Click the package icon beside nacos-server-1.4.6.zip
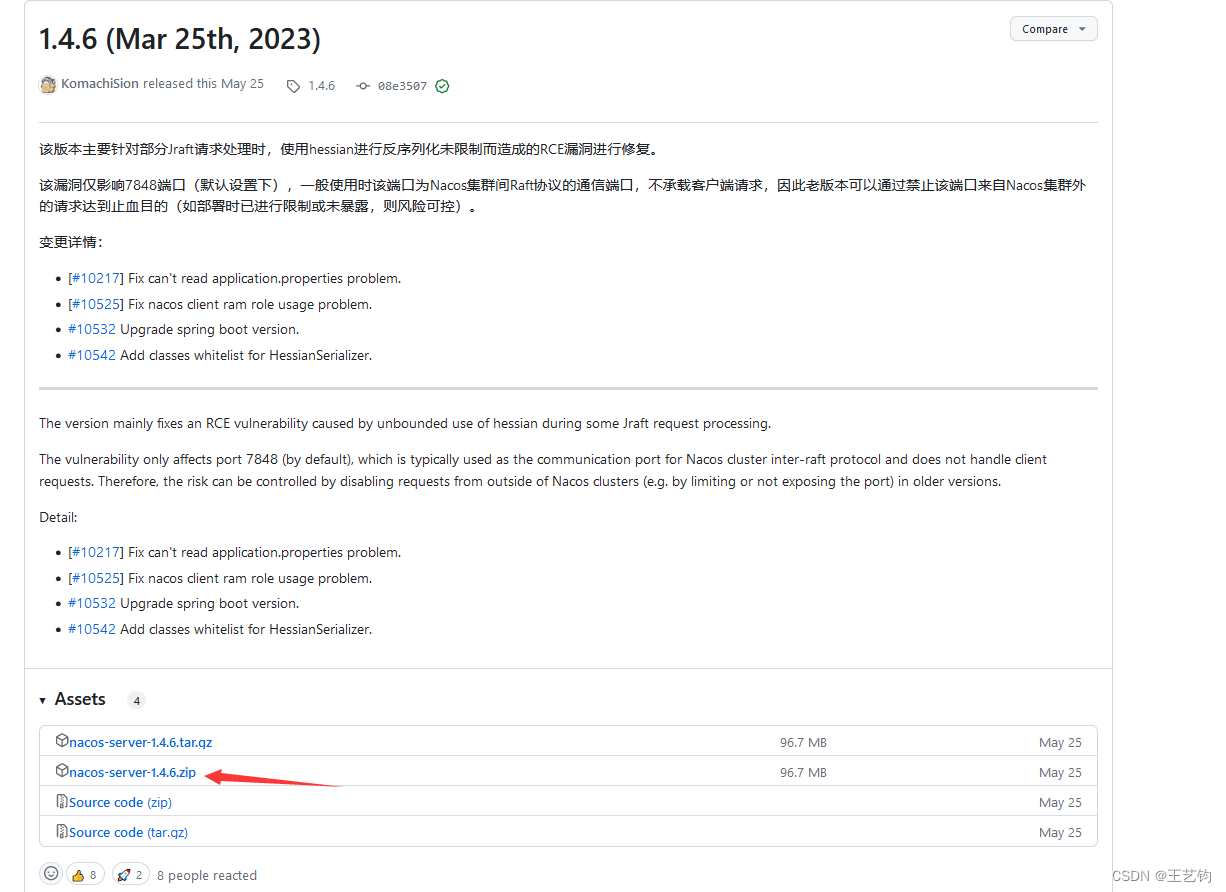The width and height of the screenshot is (1226, 892). (62, 771)
